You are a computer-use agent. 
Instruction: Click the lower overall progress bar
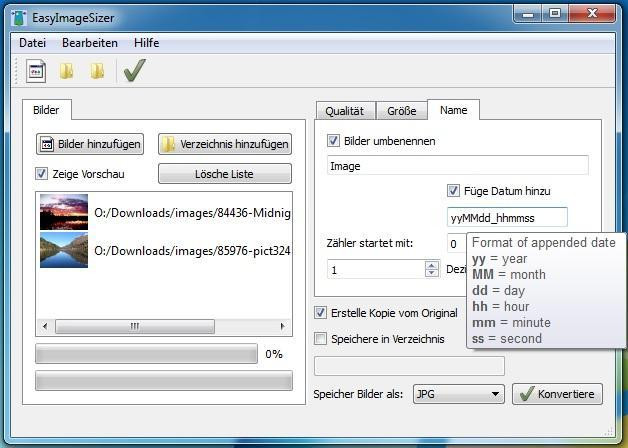(x=164, y=380)
